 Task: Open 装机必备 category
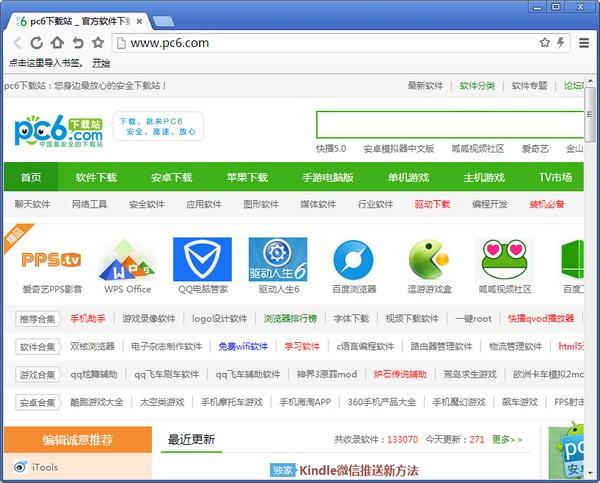click(547, 204)
